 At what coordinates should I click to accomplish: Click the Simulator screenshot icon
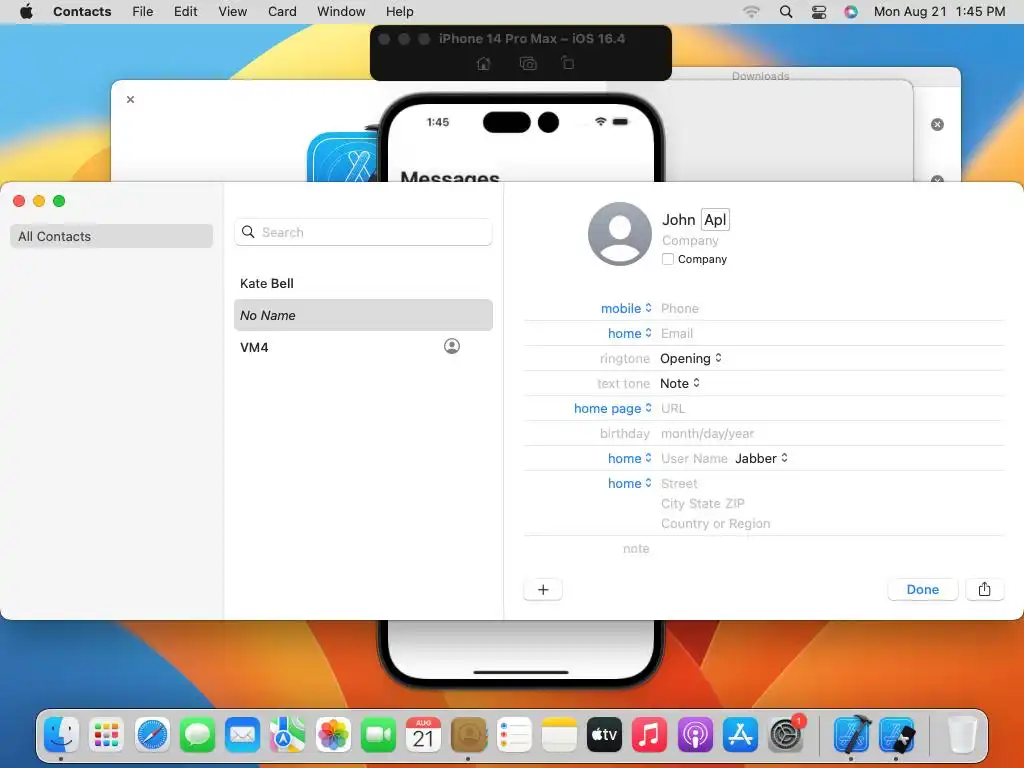(x=528, y=63)
